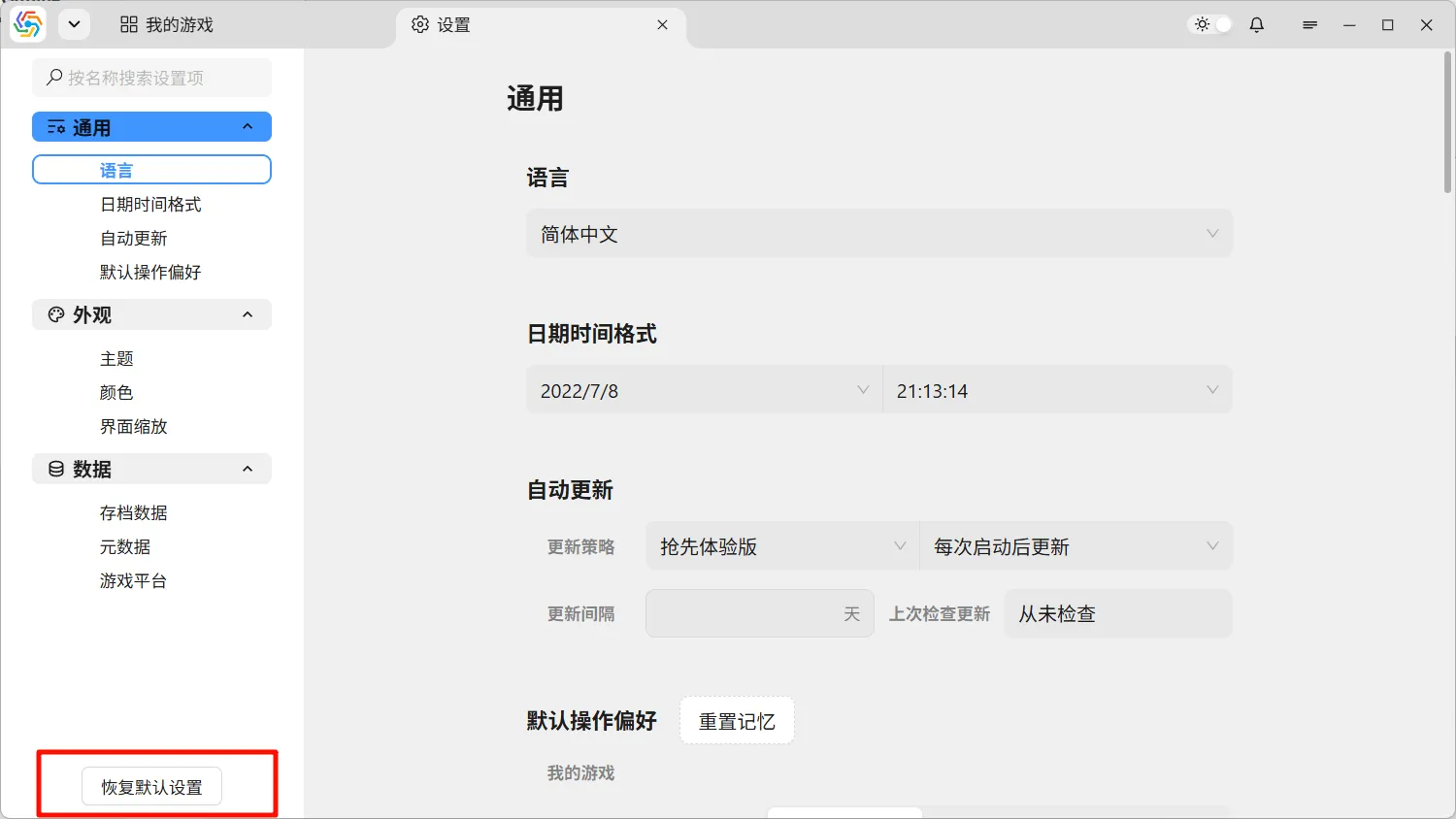Open 存档数据 in the sidebar
This screenshot has height=819, width=1456.
133,513
